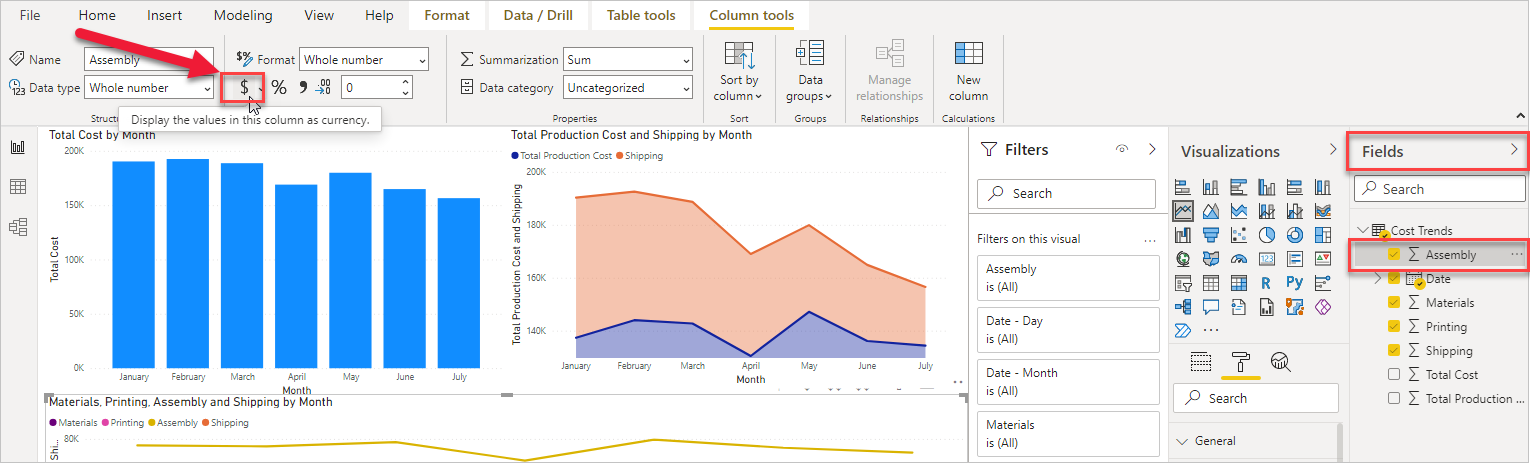The image size is (1530, 463).
Task: Select the Power Apps visual
Action: pyautogui.click(x=1323, y=307)
